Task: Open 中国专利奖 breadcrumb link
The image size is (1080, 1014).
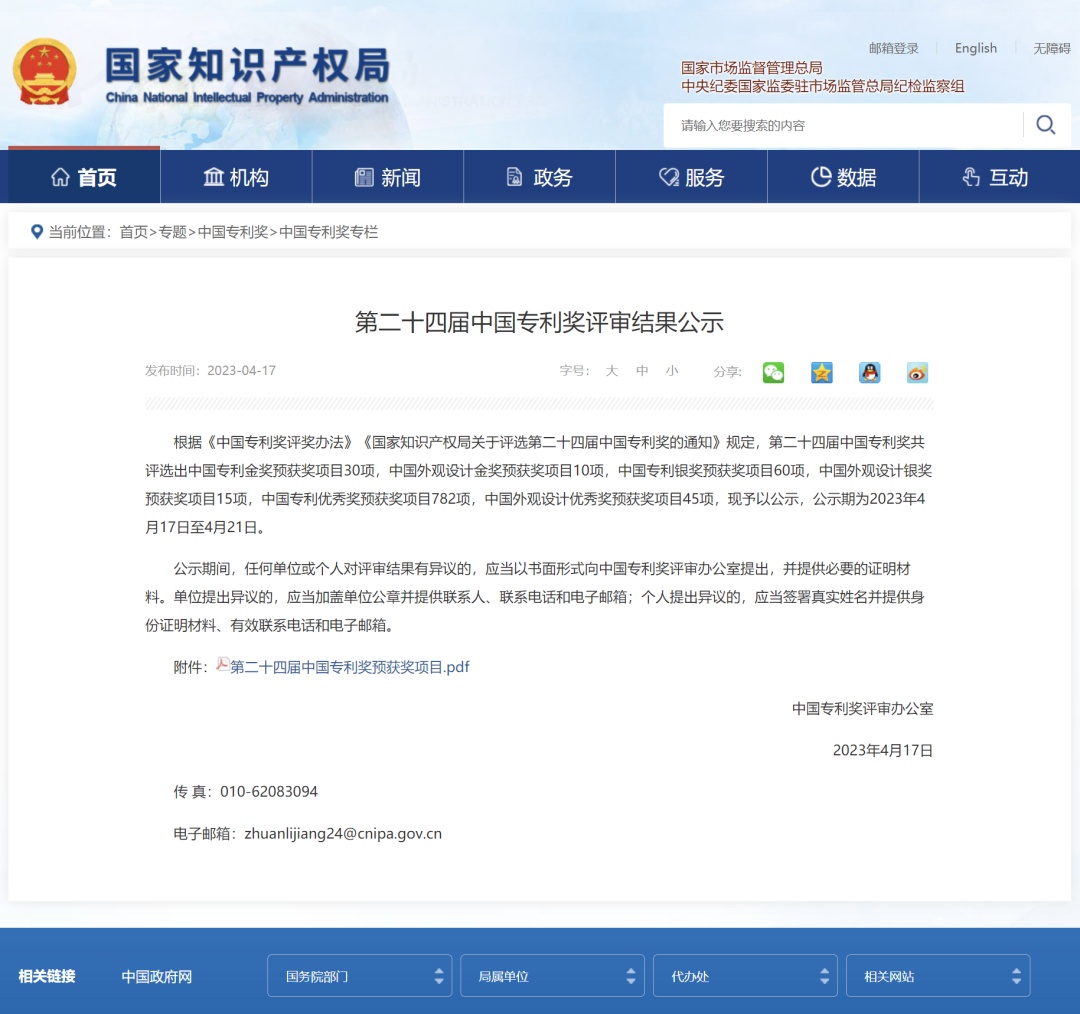Action: coord(233,232)
